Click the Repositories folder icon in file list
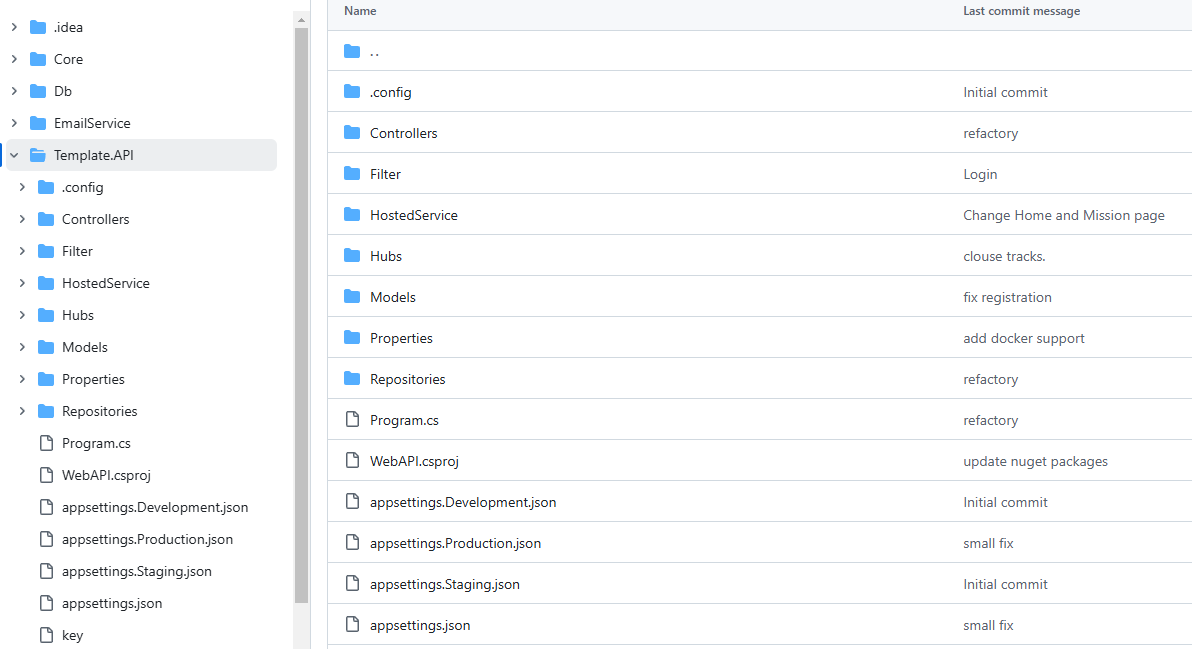This screenshot has width=1192, height=649. pyautogui.click(x=352, y=379)
